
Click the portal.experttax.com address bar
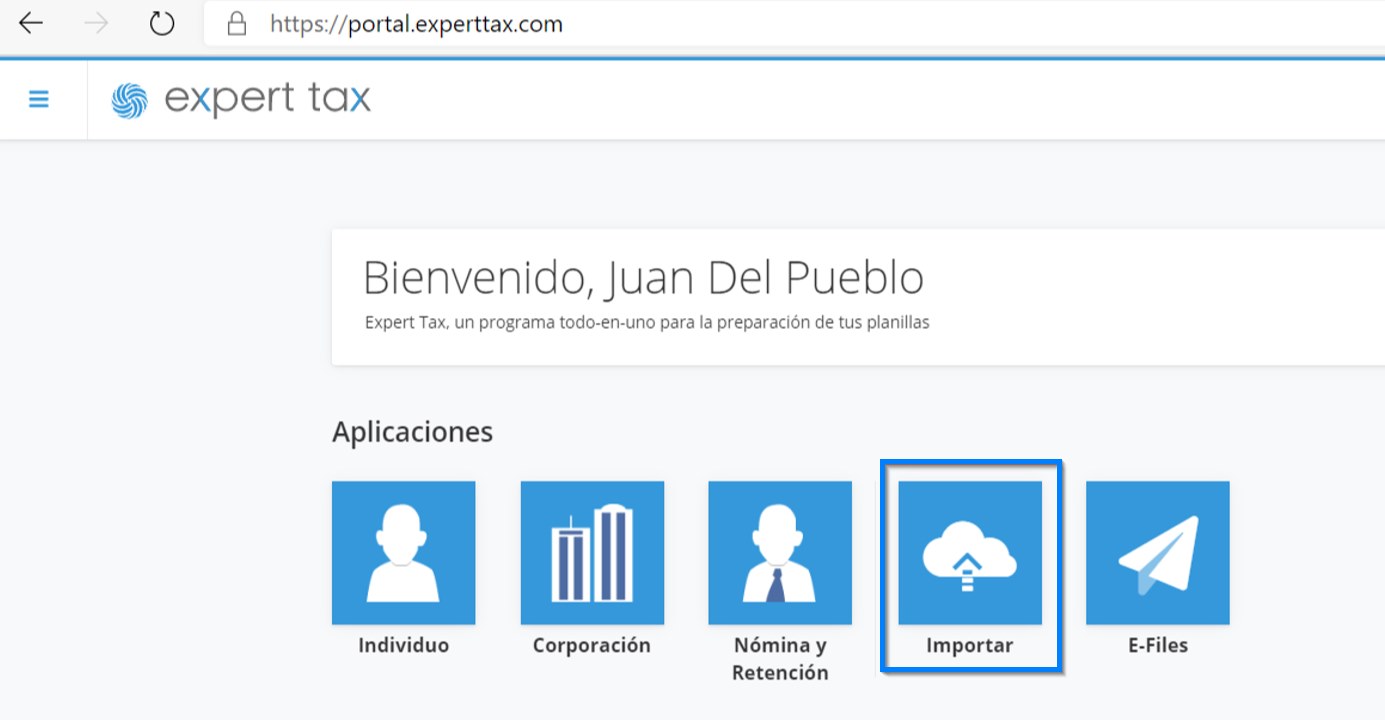[x=793, y=24]
